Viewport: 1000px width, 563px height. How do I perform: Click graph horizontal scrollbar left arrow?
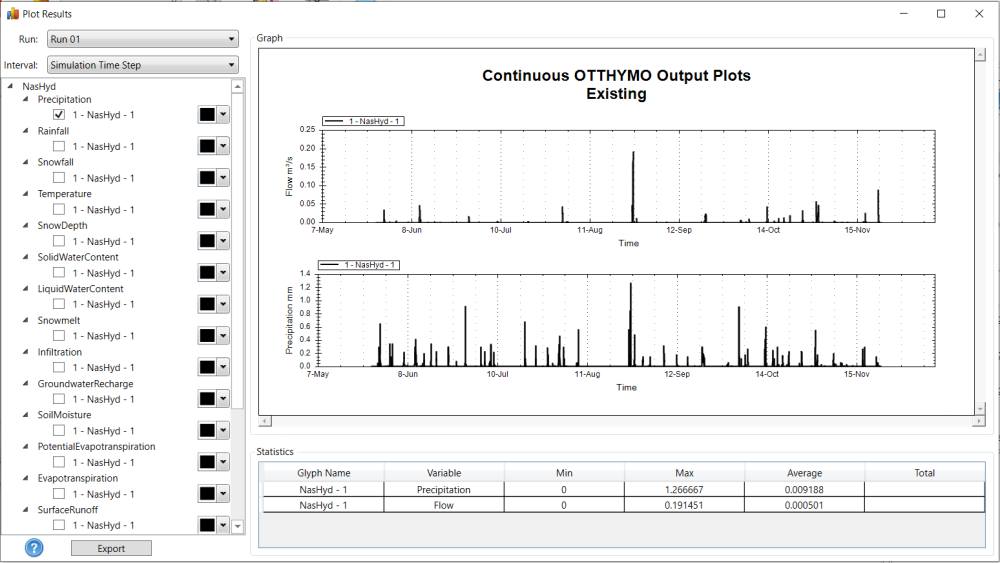(265, 421)
